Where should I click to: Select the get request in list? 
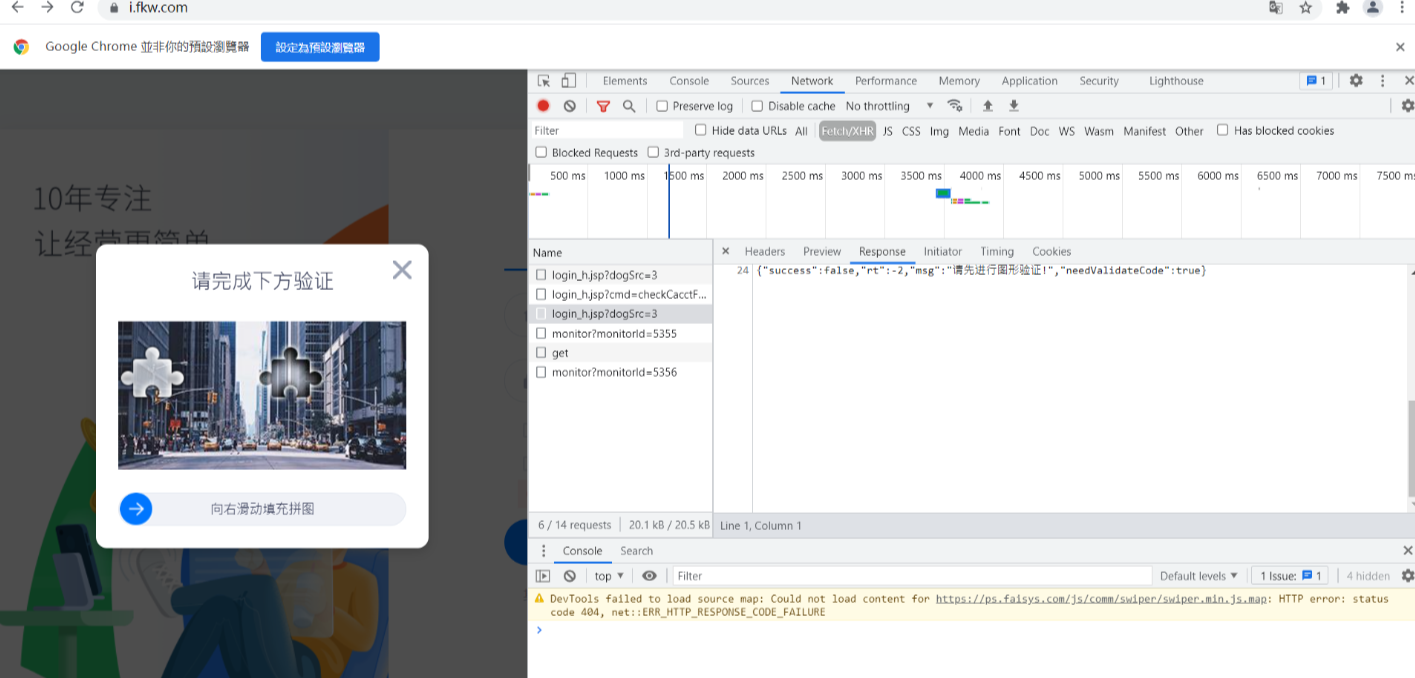tap(560, 353)
